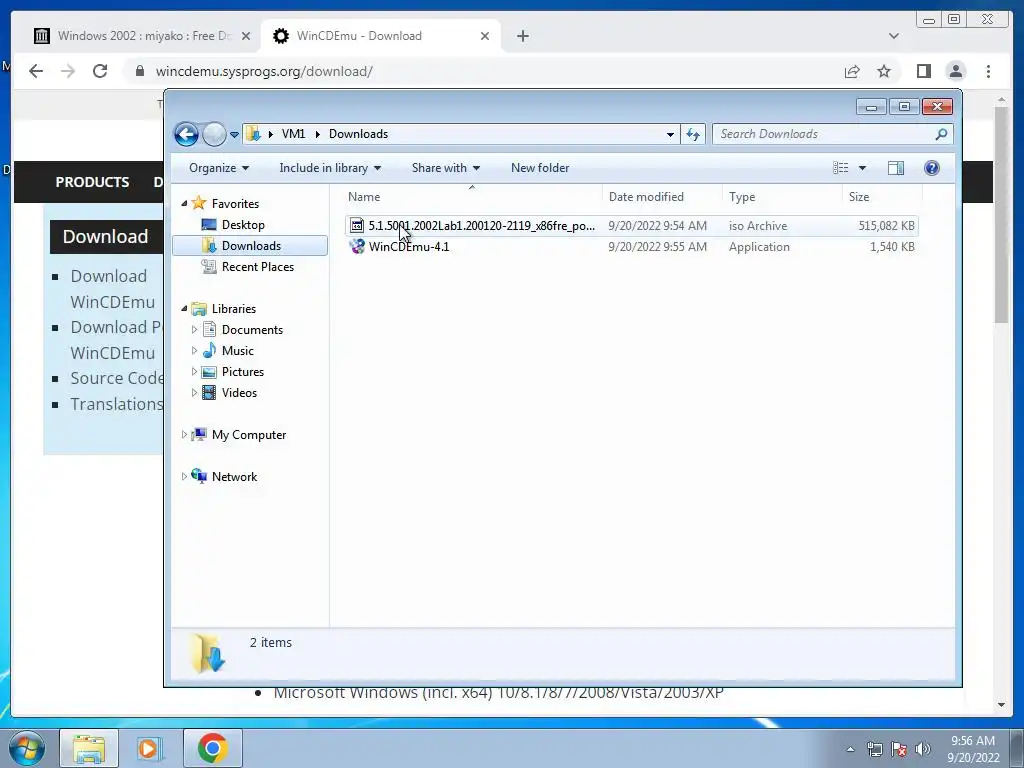
Task: Select Downloads under Favorites
Action: click(x=250, y=246)
